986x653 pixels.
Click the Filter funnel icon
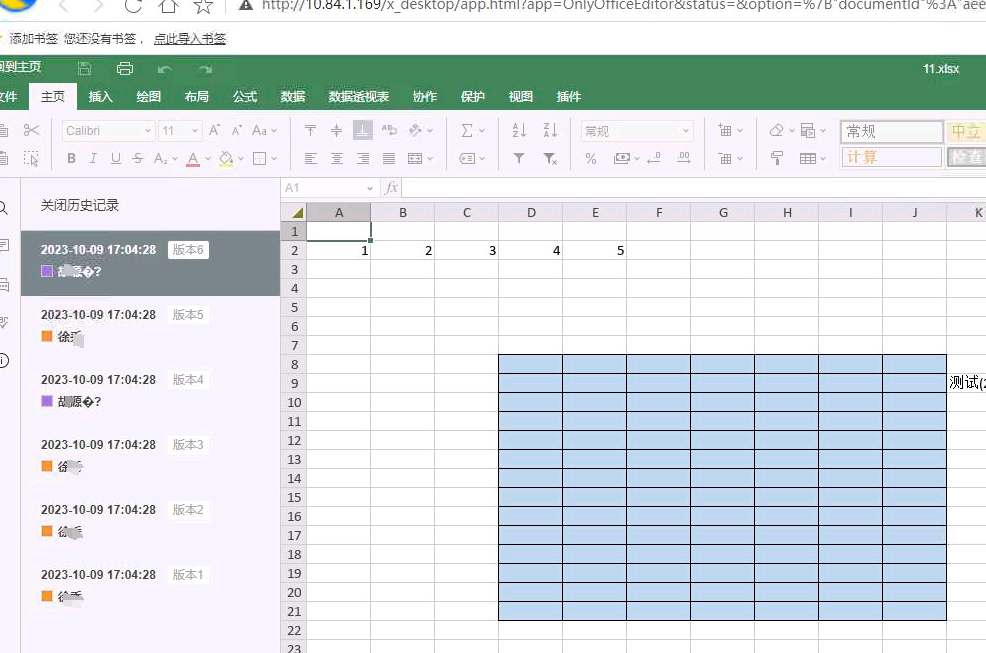pos(519,159)
